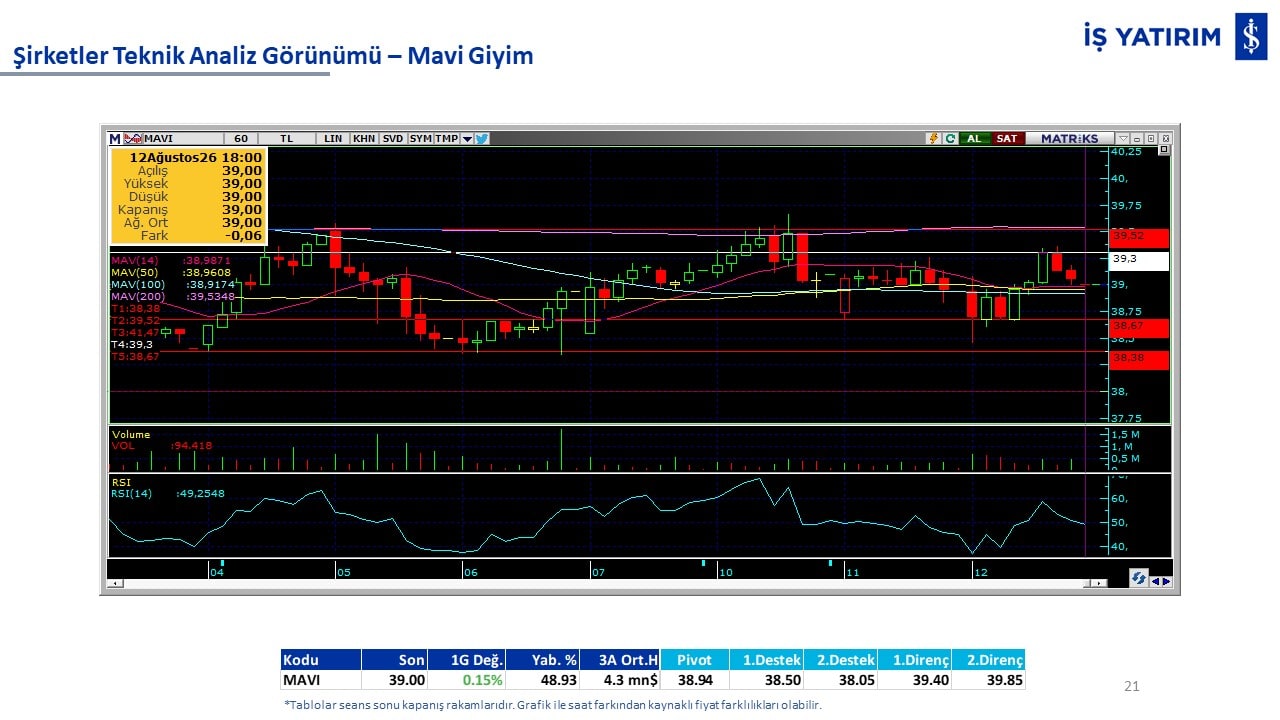The width and height of the screenshot is (1280, 720).
Task: Click the green refresh icon
Action: point(950,139)
